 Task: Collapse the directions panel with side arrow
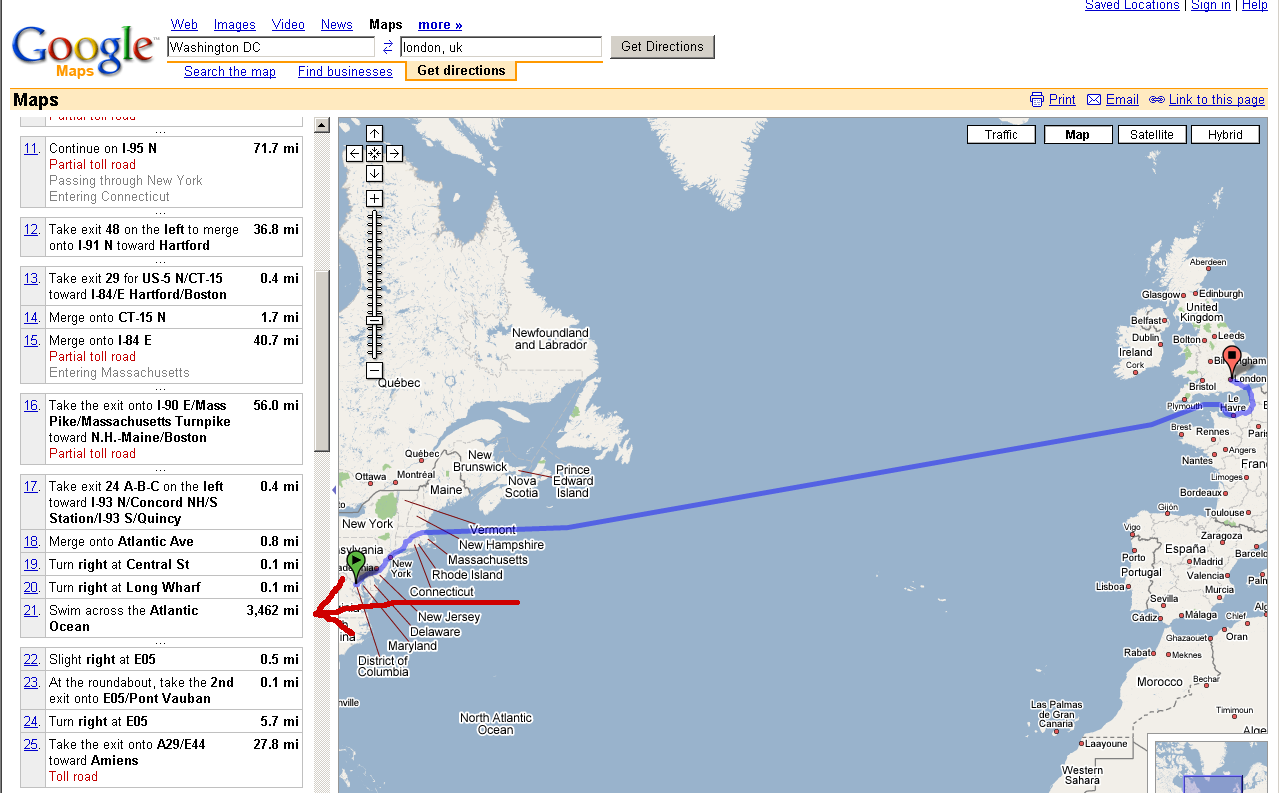coord(334,490)
